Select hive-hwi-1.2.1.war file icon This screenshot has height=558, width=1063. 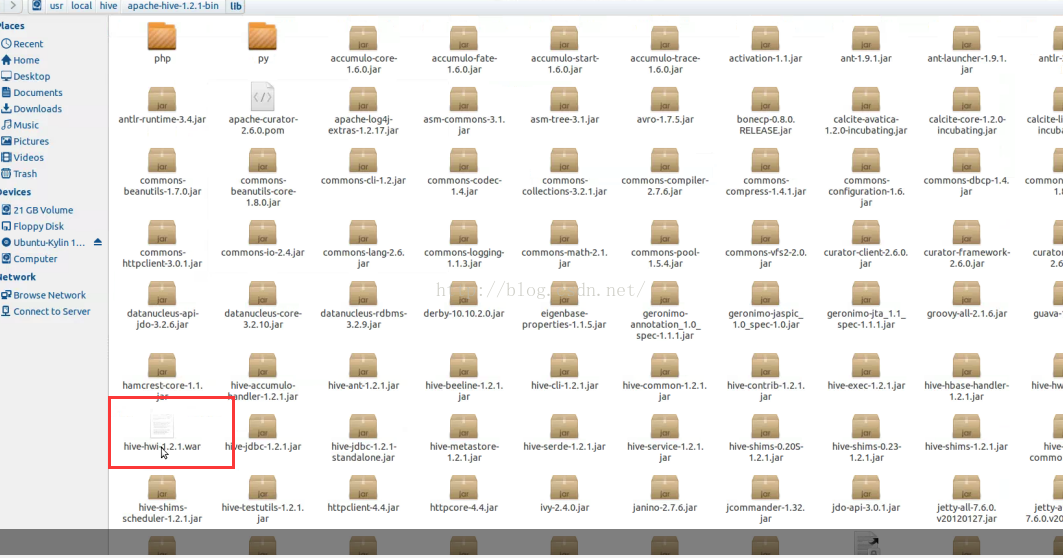pos(162,425)
